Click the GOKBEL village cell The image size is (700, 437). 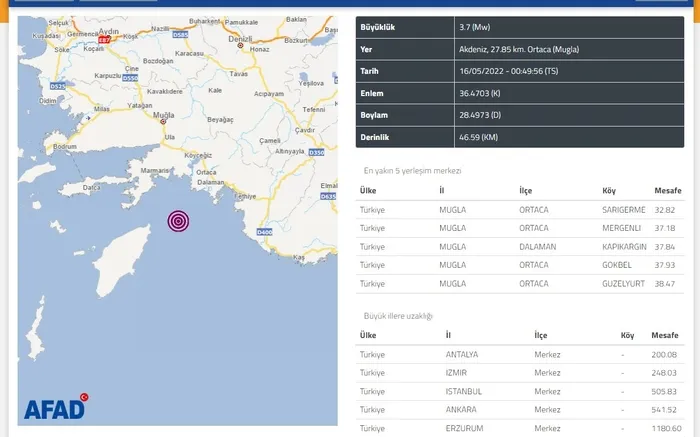[617, 265]
